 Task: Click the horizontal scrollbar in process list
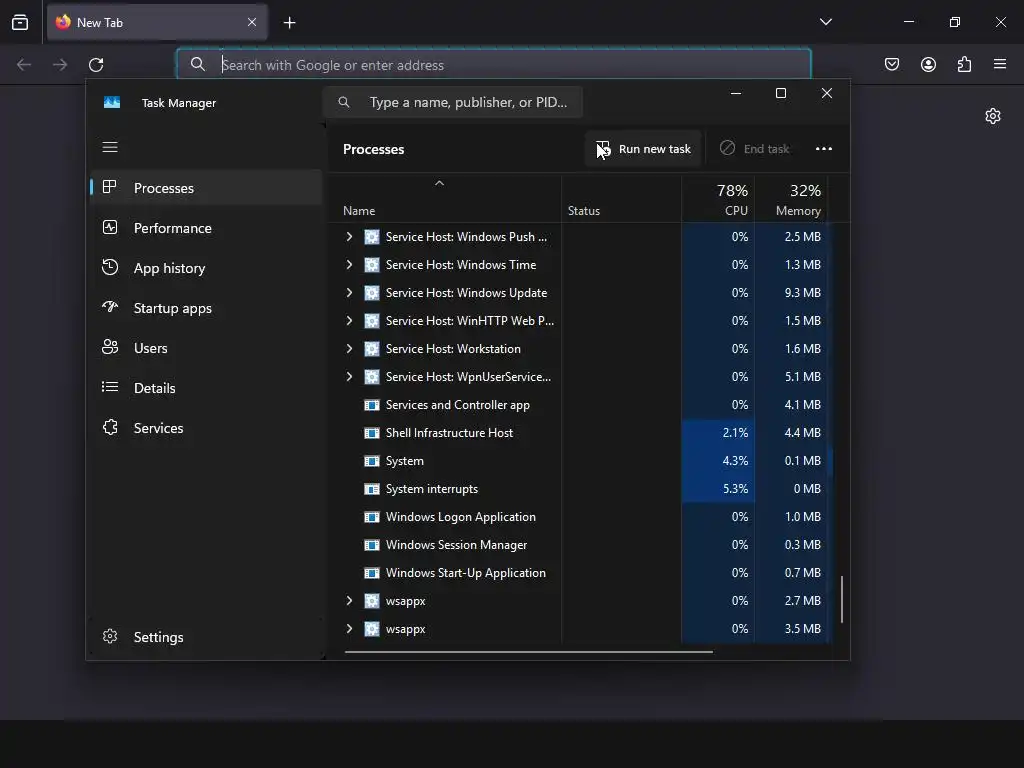point(529,651)
